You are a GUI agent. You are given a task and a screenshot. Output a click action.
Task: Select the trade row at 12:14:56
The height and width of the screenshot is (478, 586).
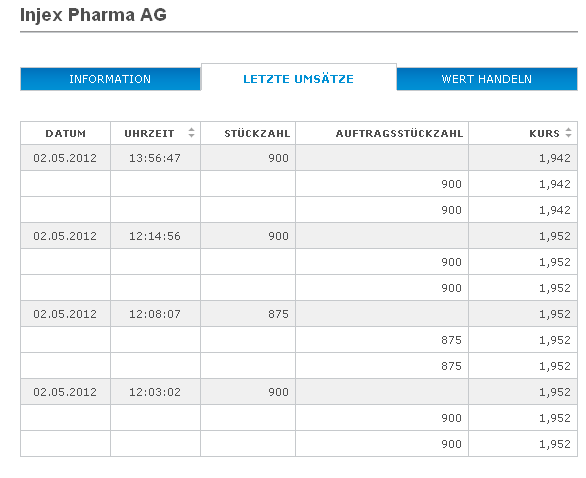tap(299, 236)
